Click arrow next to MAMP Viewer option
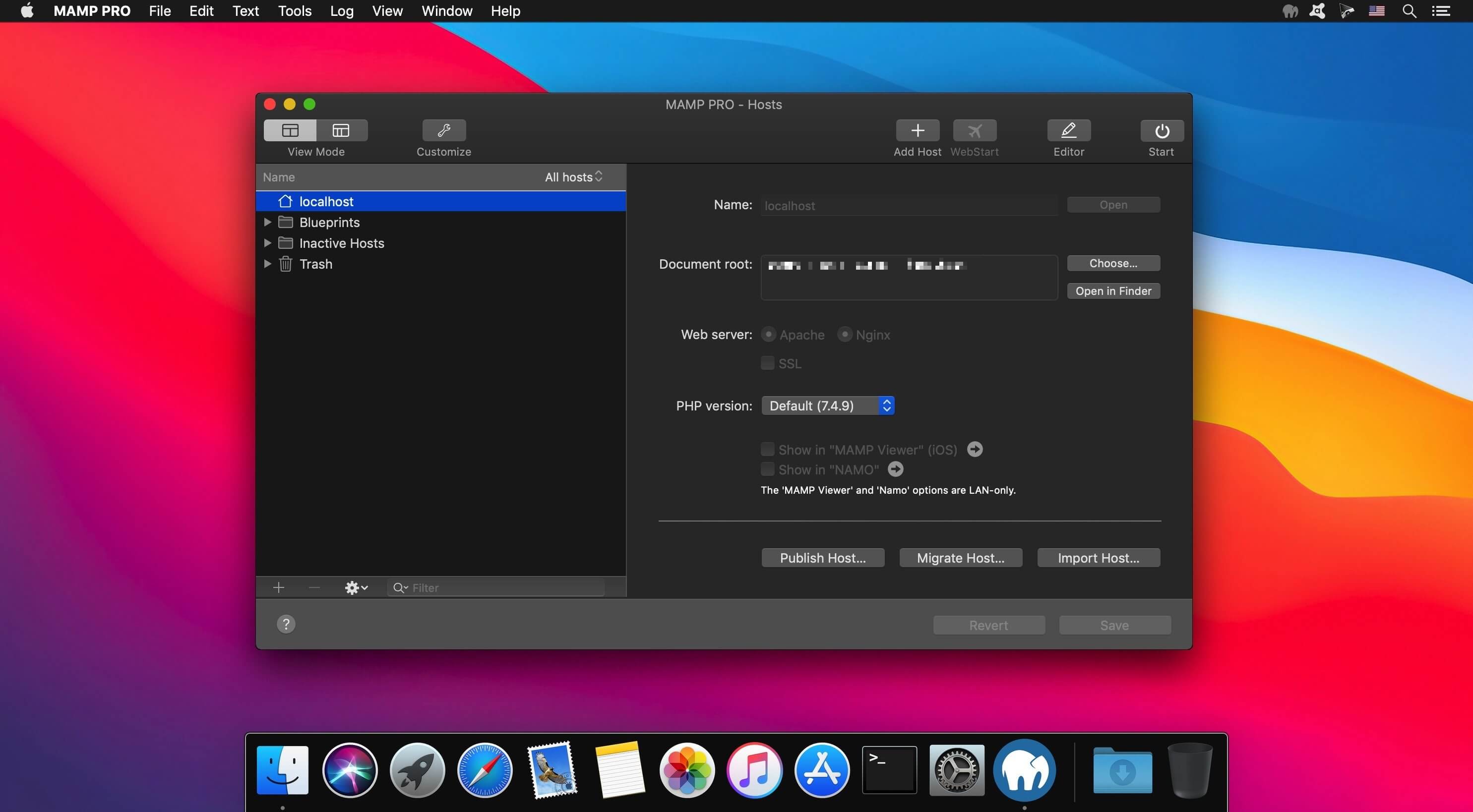 [x=975, y=450]
